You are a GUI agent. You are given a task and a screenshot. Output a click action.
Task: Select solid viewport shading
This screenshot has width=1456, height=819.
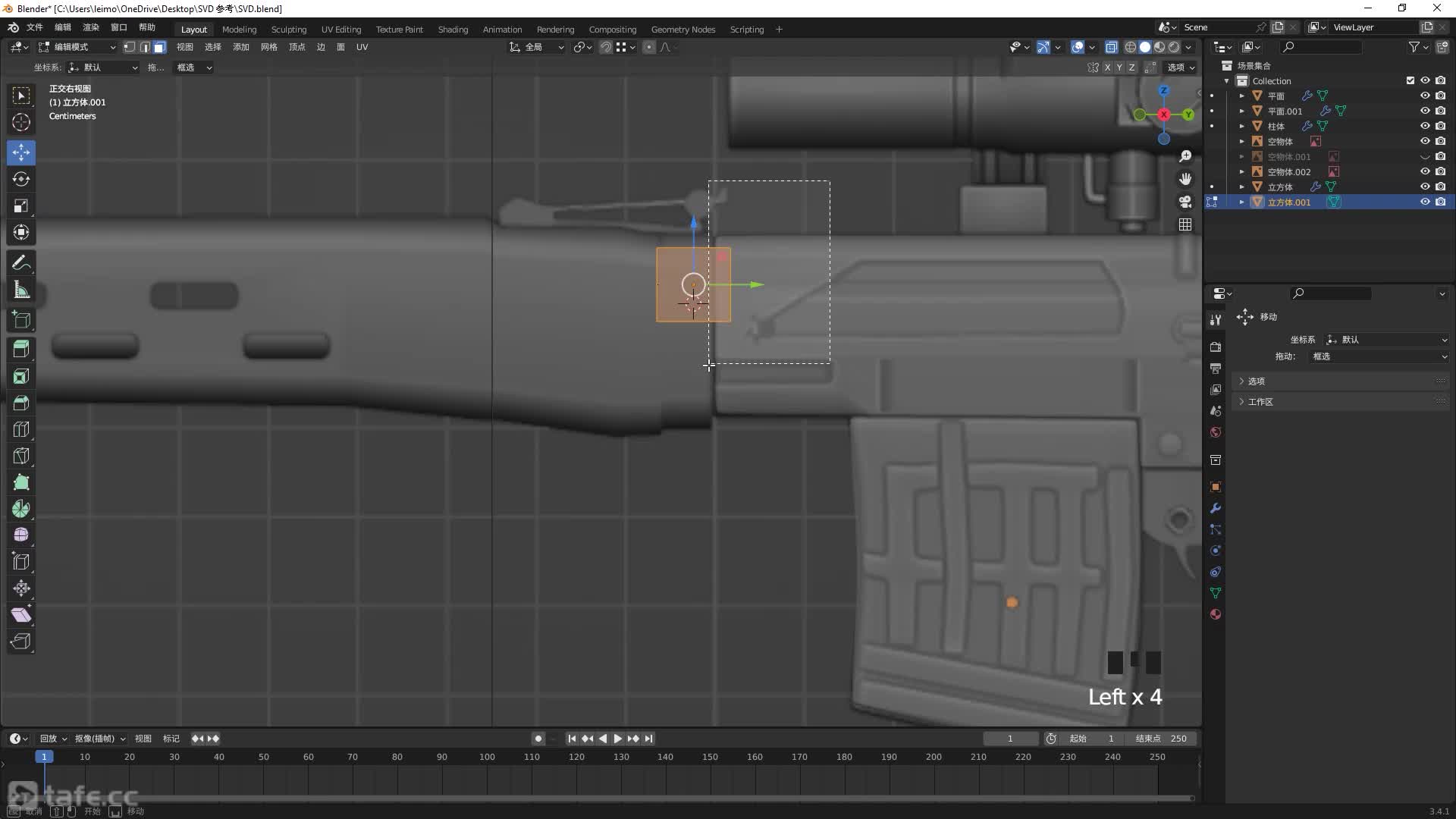1145,47
